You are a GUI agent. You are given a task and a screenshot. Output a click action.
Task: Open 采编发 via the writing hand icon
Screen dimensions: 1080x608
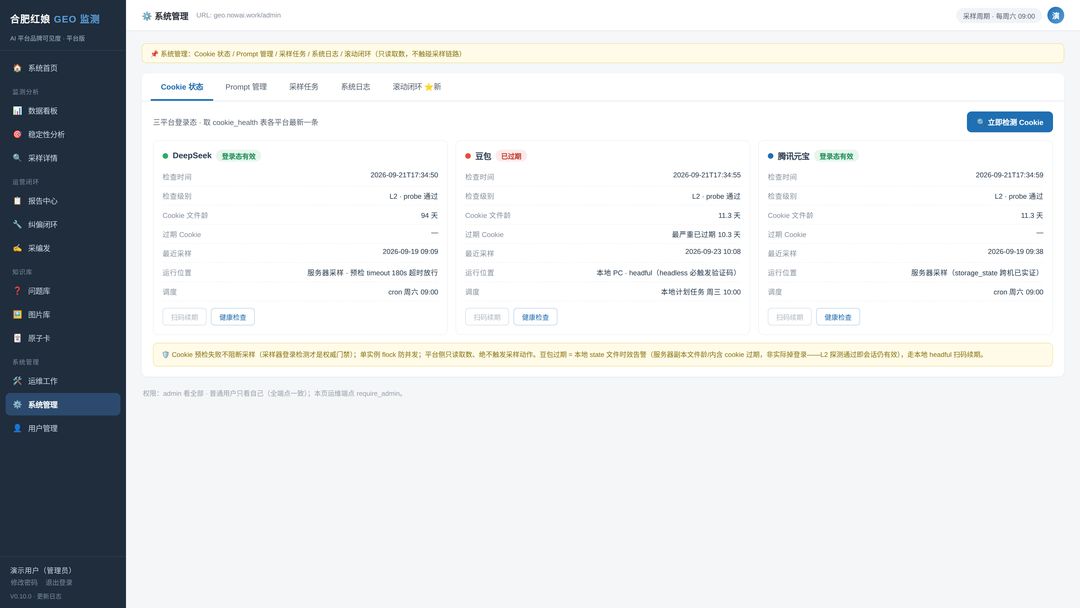[17, 248]
